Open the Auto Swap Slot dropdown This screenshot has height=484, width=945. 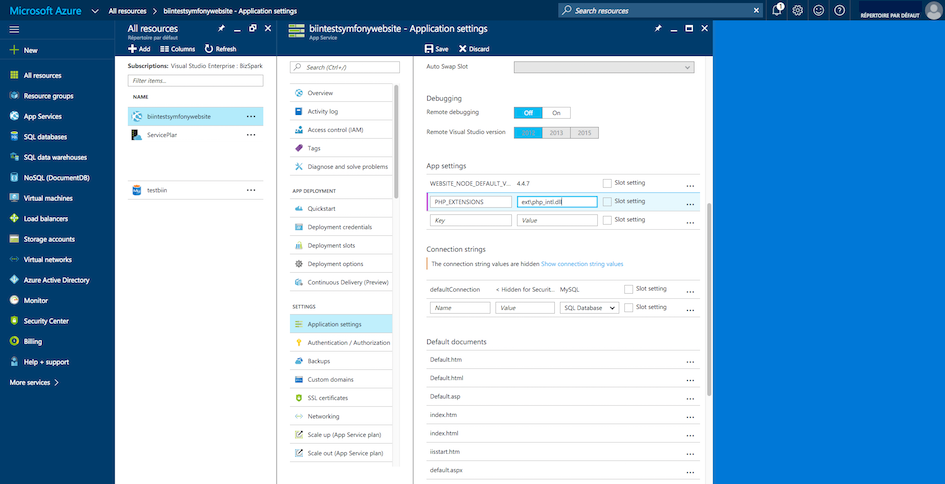coord(604,68)
